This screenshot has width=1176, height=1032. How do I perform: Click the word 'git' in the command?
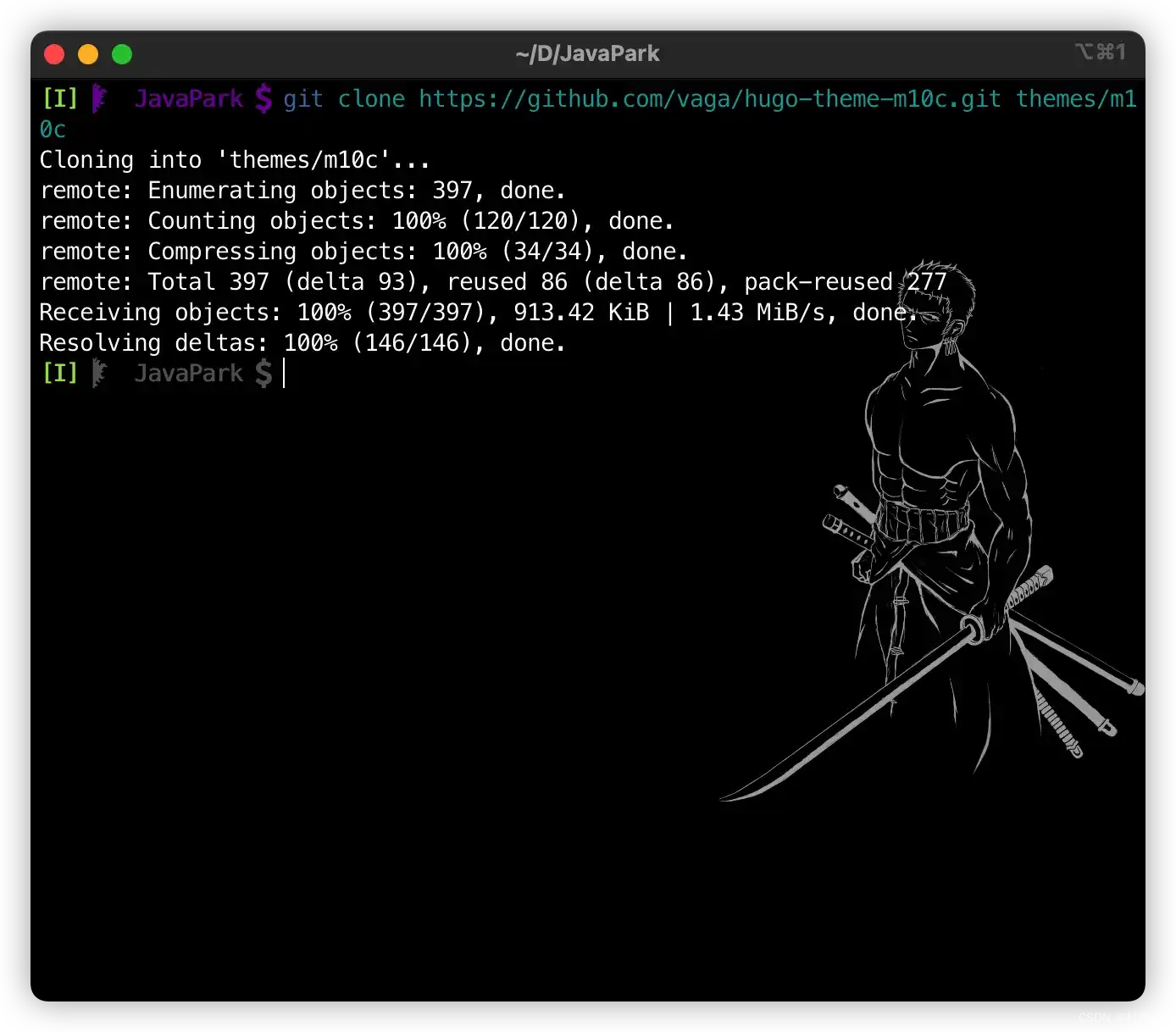tap(303, 99)
